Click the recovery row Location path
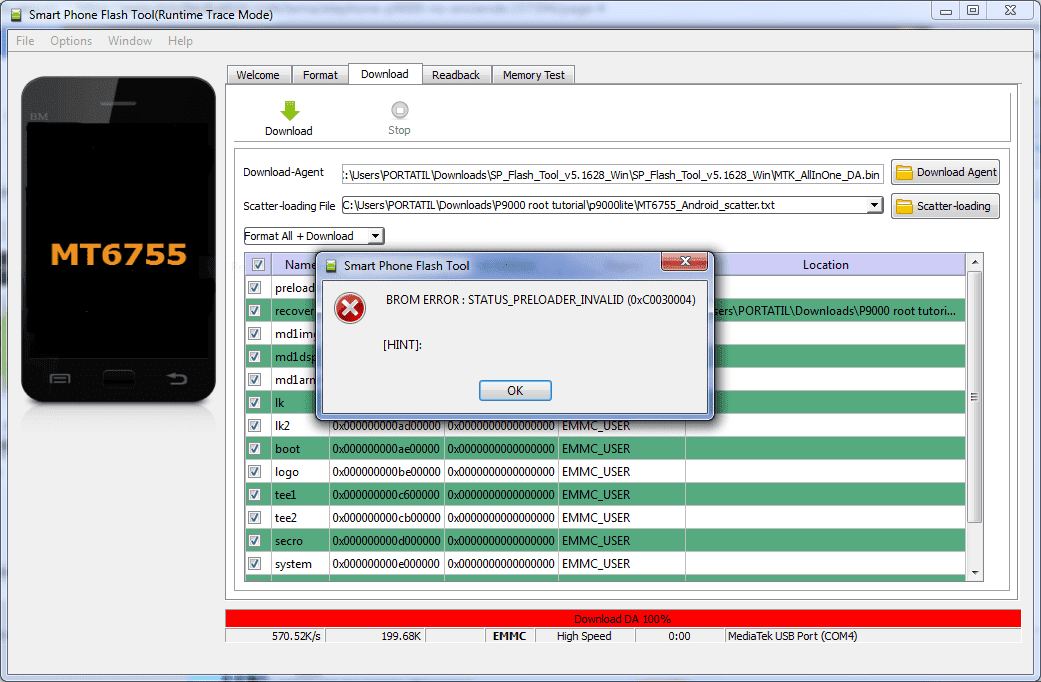 [835, 311]
